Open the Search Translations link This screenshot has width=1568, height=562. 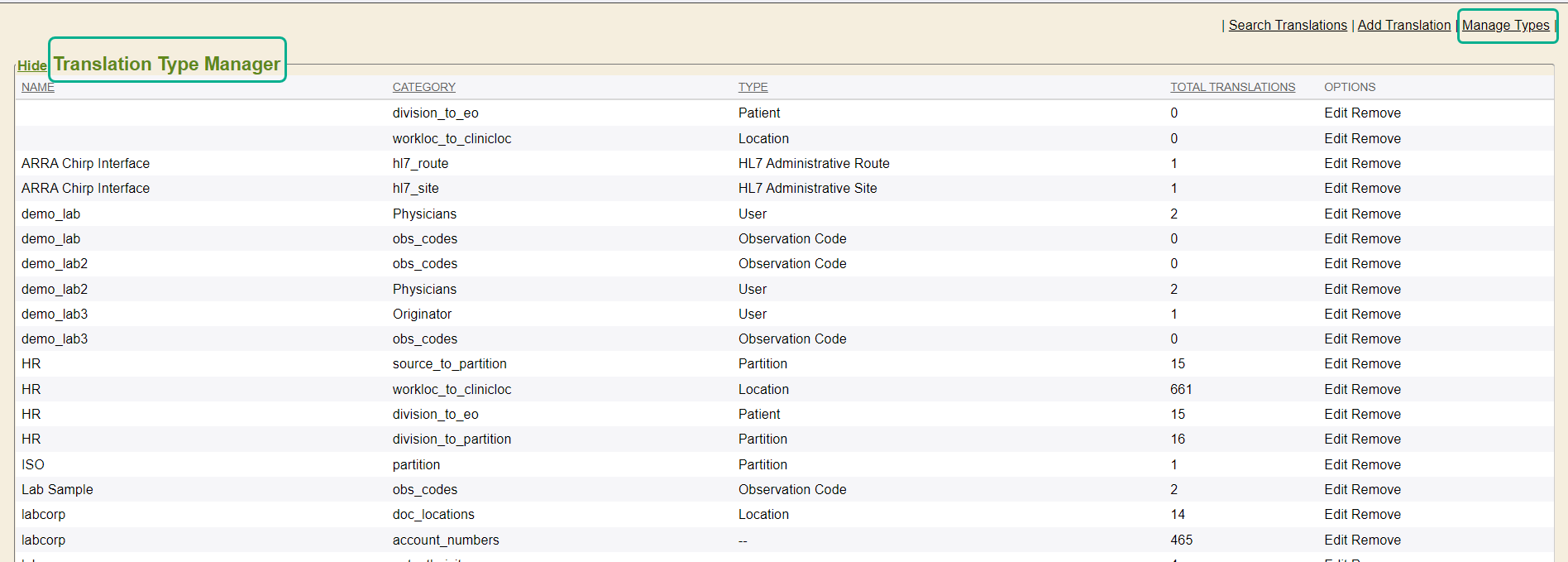pos(1287,26)
